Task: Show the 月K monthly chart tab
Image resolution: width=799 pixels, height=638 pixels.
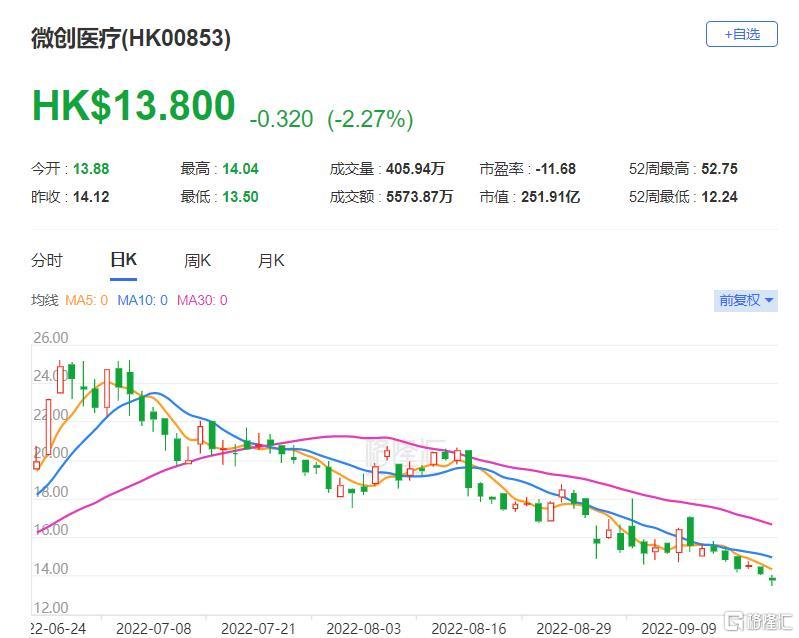Action: pyautogui.click(x=271, y=260)
